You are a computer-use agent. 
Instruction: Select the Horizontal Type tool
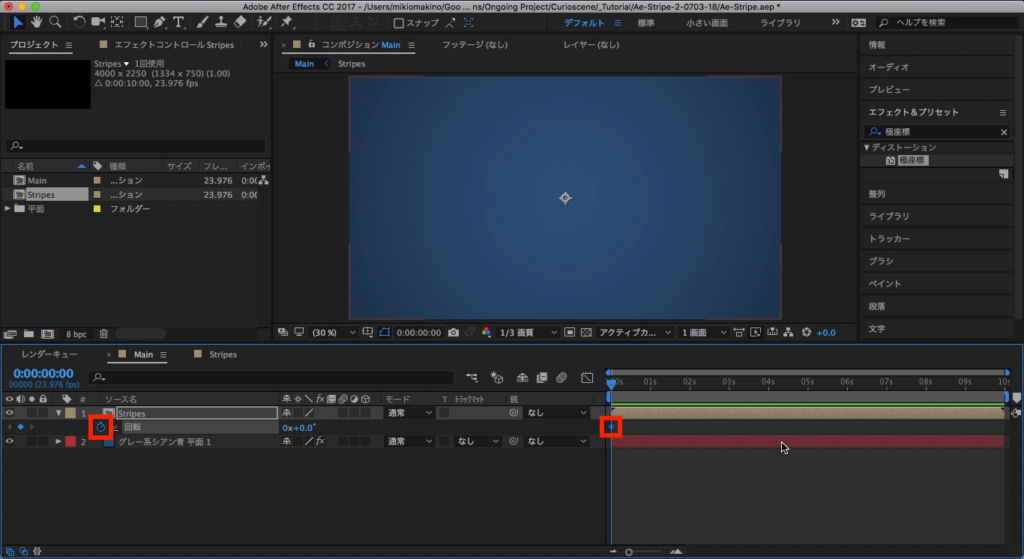pyautogui.click(x=180, y=22)
